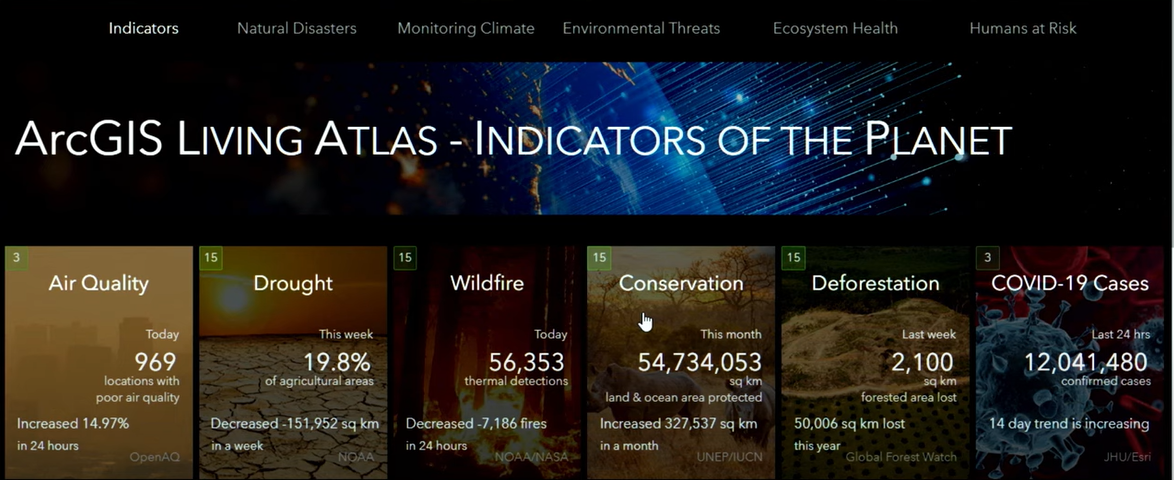Click the 15 badge on Conservation card
This screenshot has width=1174, height=480.
599,258
